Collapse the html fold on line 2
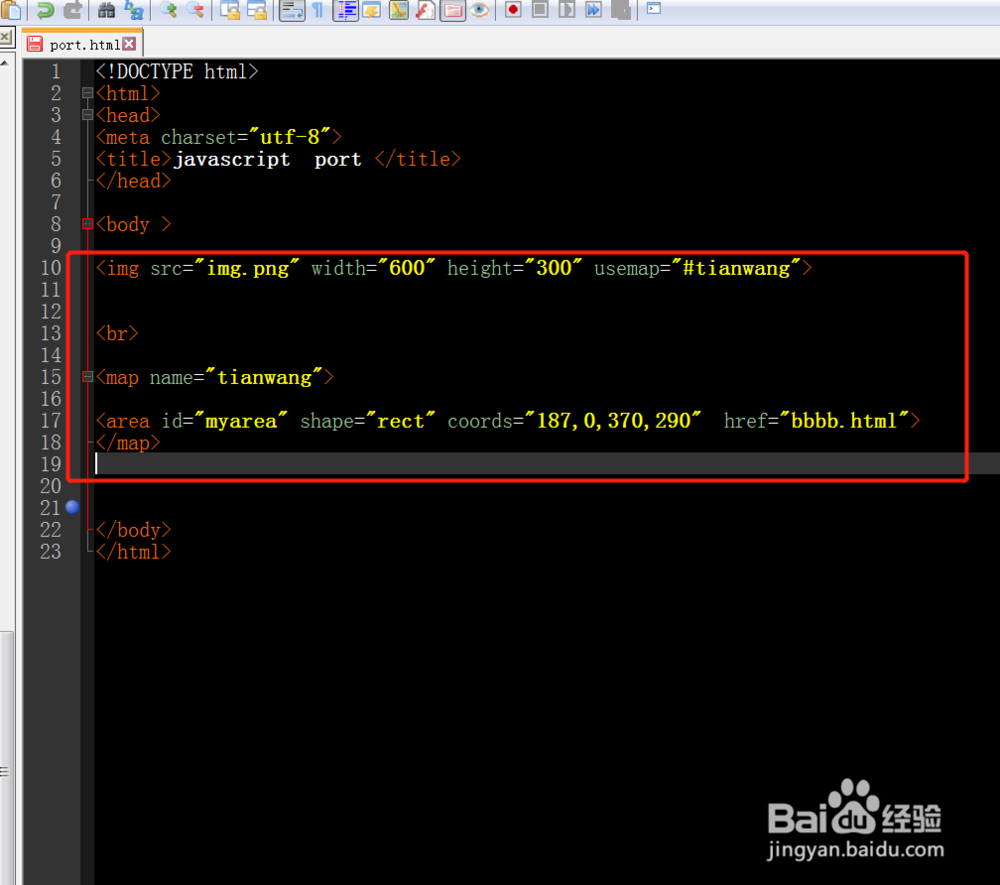 click(87, 93)
